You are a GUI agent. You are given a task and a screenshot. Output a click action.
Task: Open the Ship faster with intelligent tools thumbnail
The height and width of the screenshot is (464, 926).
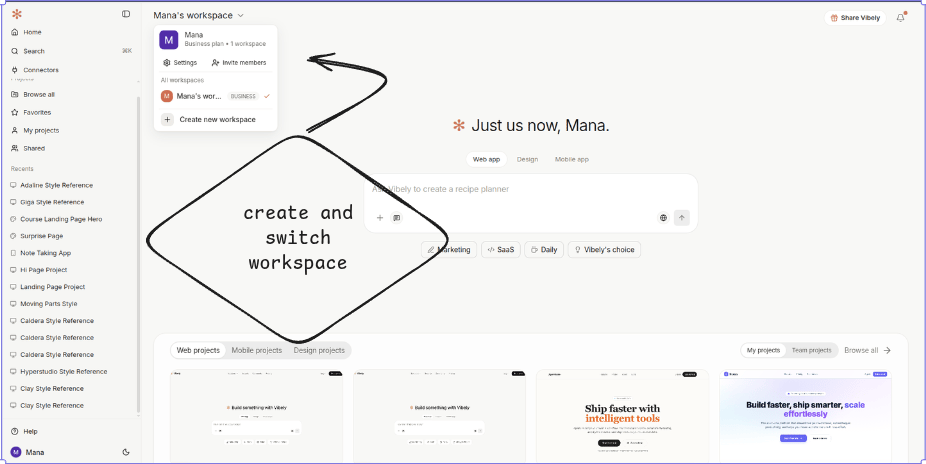coord(622,416)
